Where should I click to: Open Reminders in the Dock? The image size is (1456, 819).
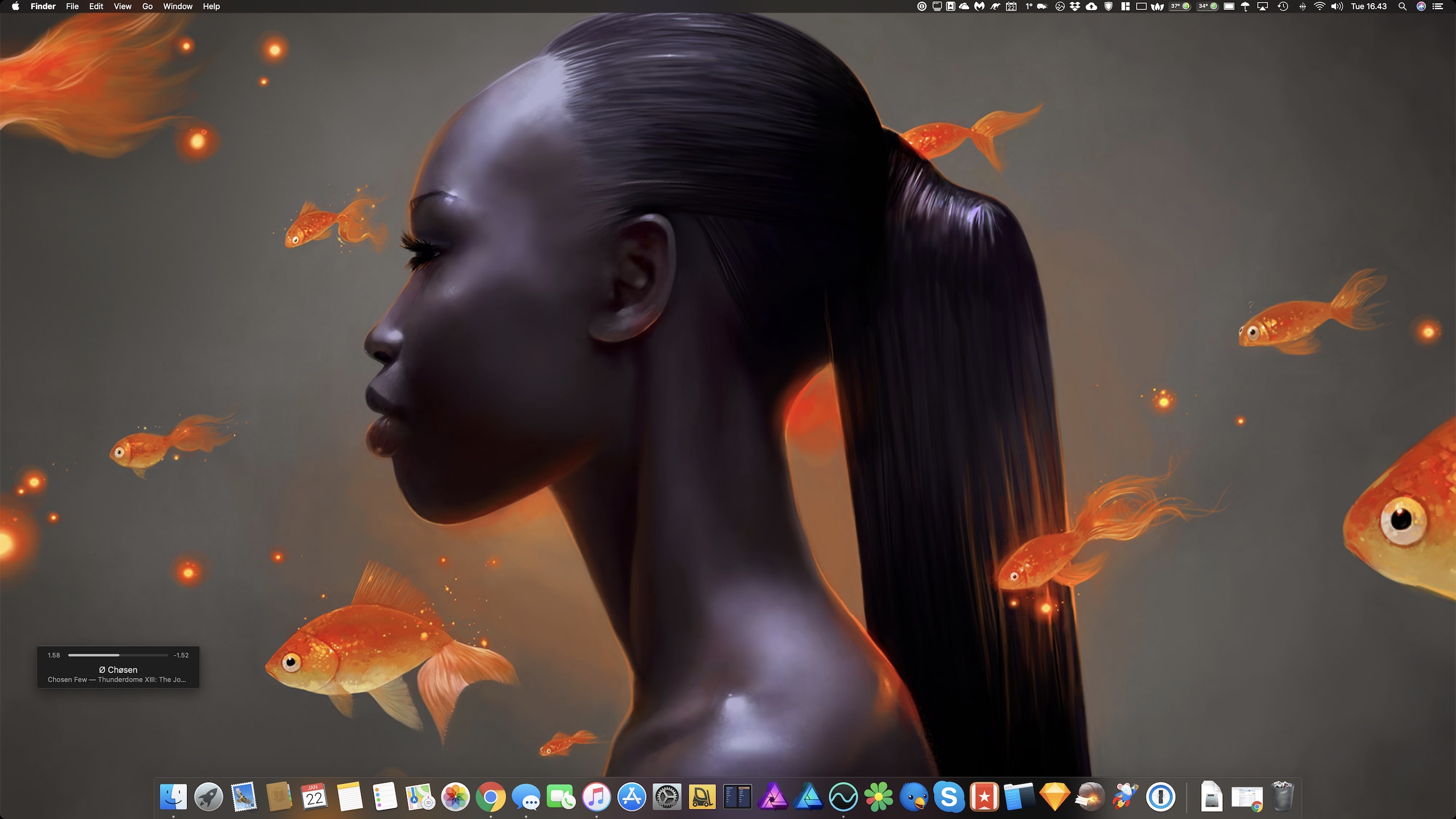click(x=385, y=797)
